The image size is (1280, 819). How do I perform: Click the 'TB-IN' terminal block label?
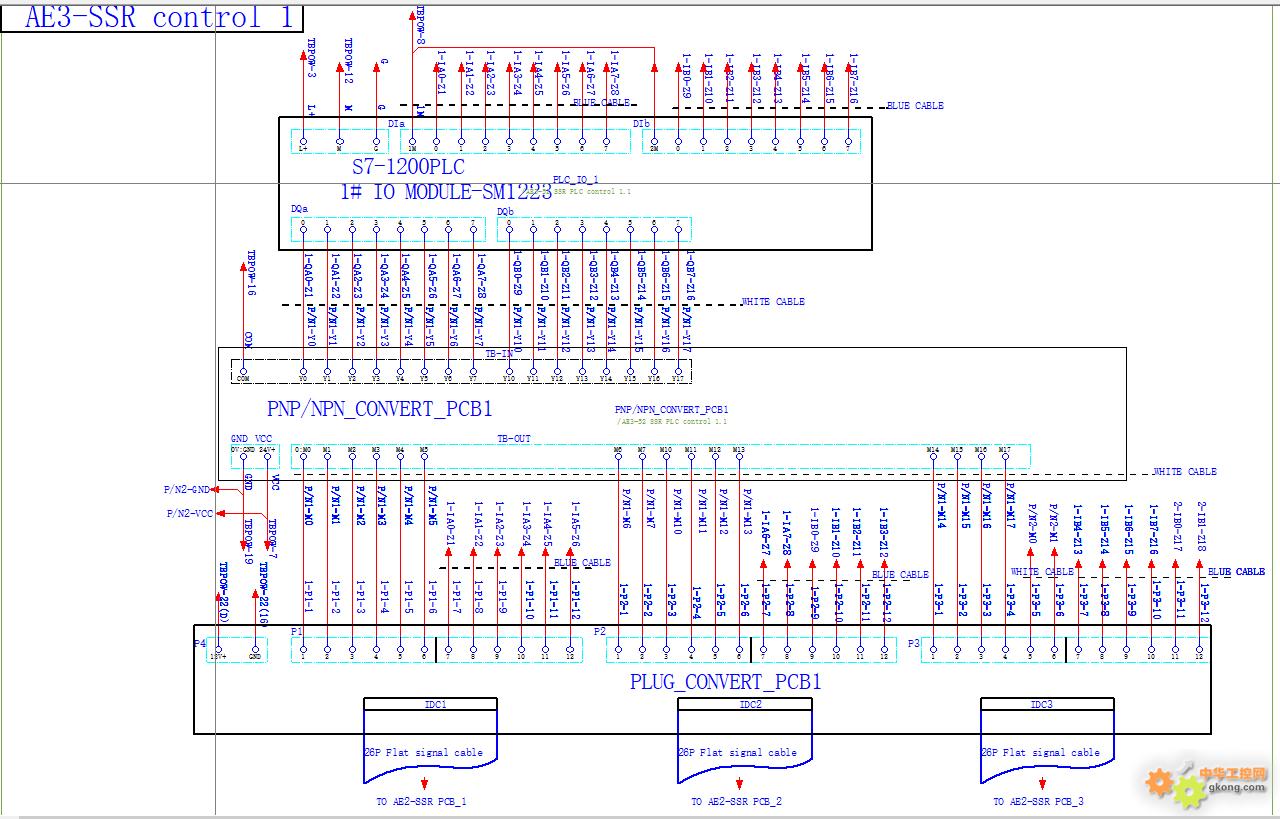click(x=499, y=354)
